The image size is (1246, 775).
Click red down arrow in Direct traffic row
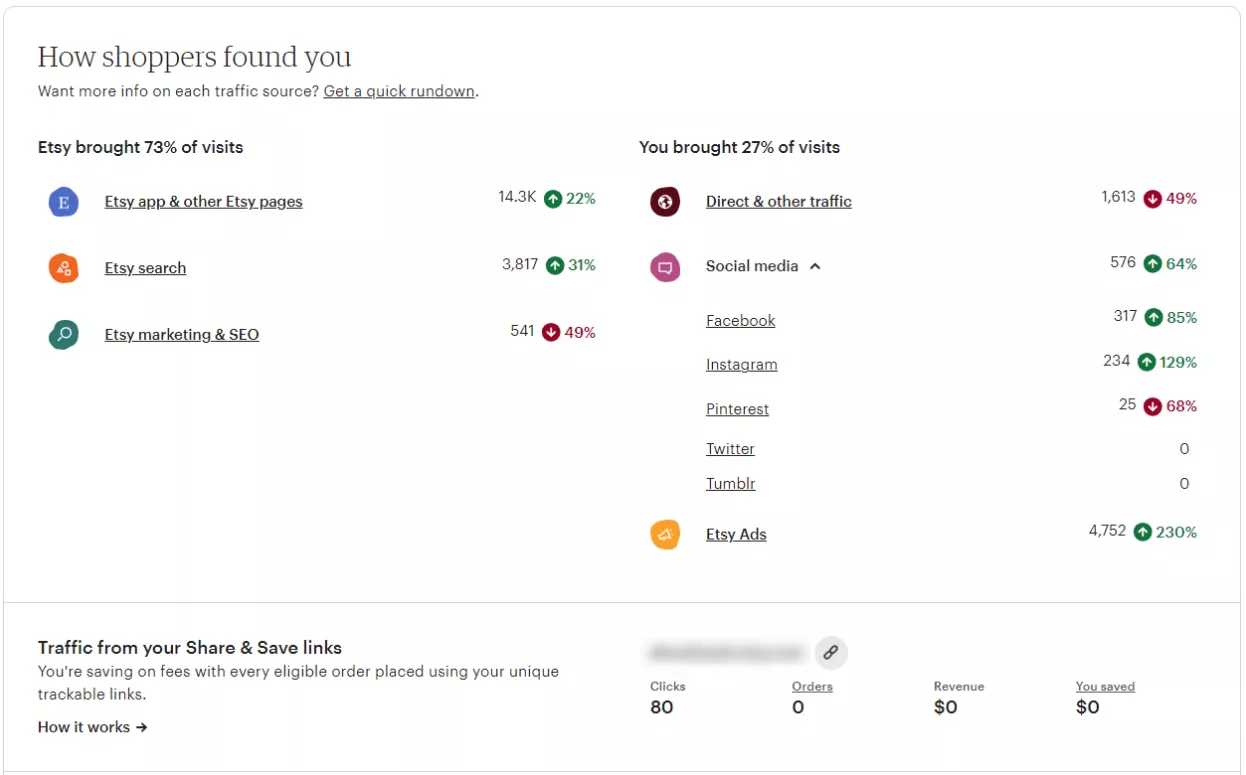point(1153,199)
